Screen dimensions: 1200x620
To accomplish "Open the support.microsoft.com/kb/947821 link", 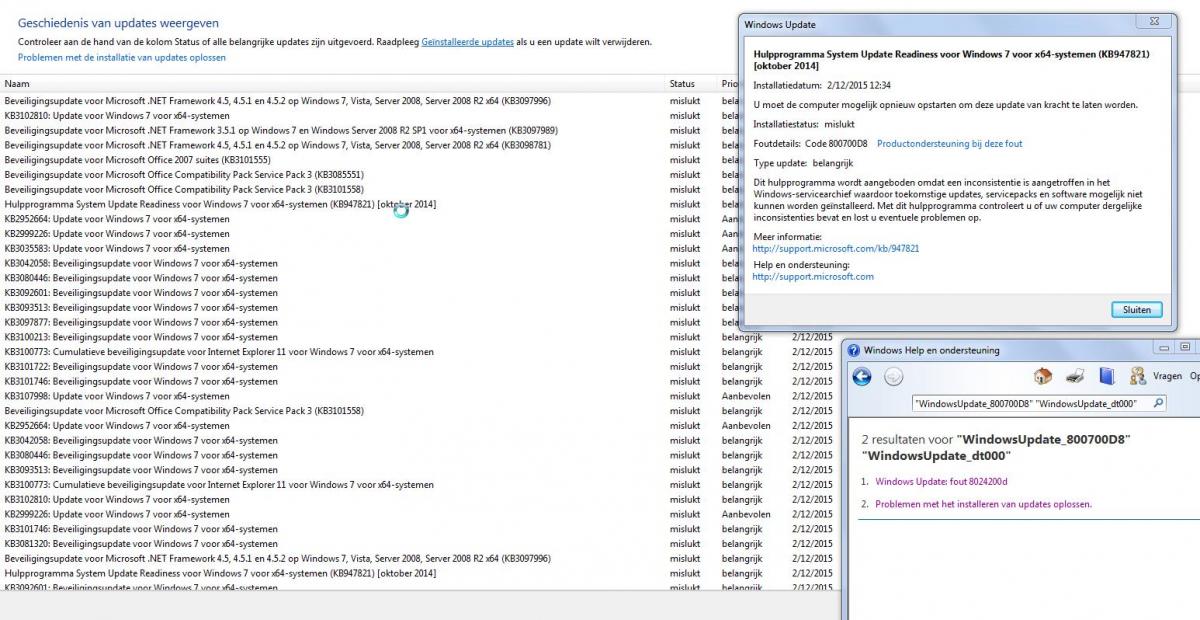I will point(835,248).
